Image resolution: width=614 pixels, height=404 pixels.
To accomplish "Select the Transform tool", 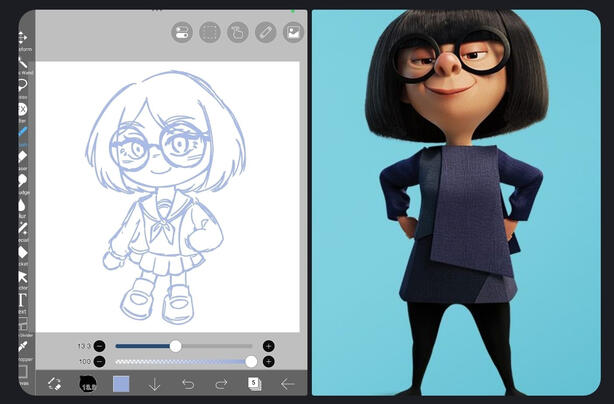I will (22, 37).
